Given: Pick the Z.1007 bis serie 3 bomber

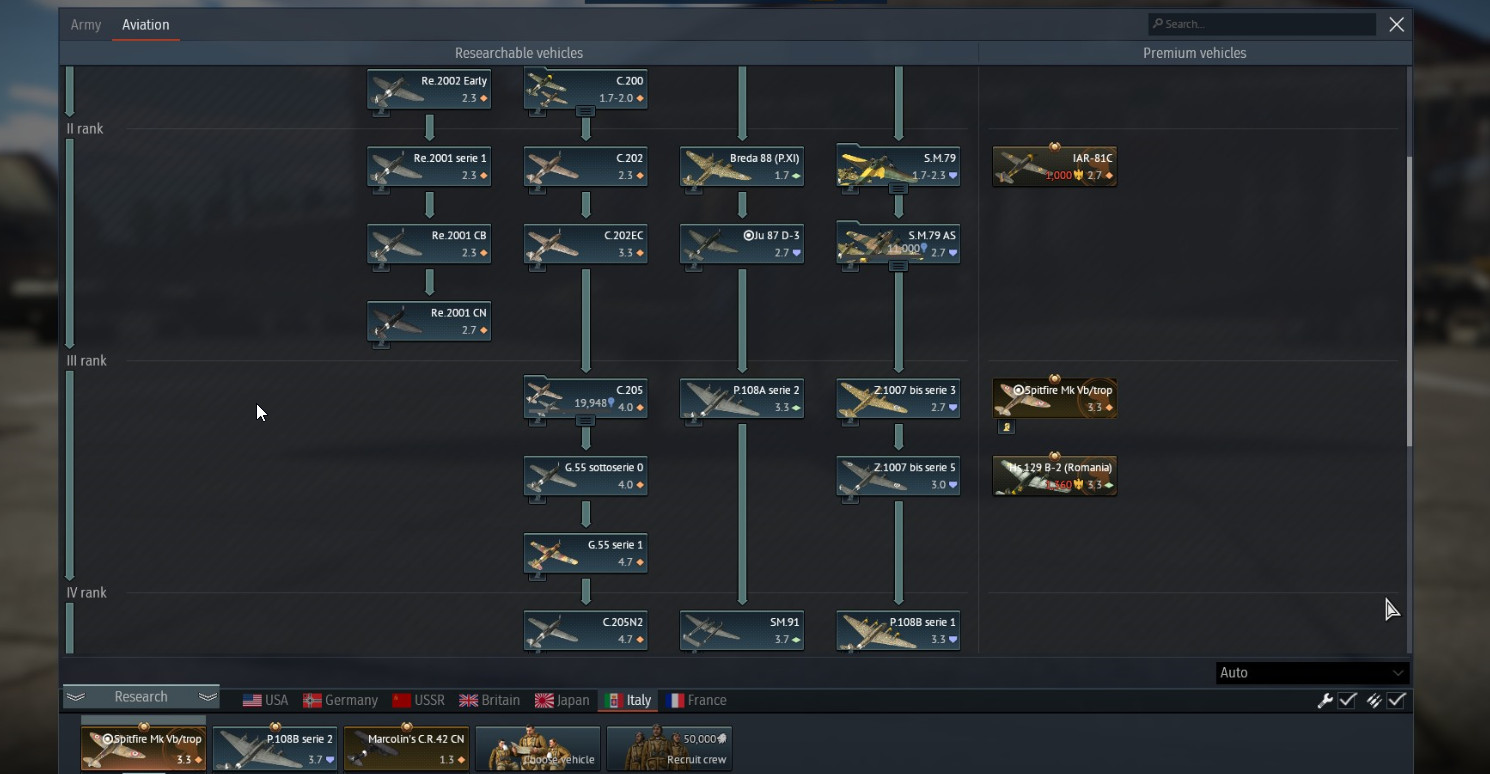Looking at the screenshot, I should pos(898,399).
